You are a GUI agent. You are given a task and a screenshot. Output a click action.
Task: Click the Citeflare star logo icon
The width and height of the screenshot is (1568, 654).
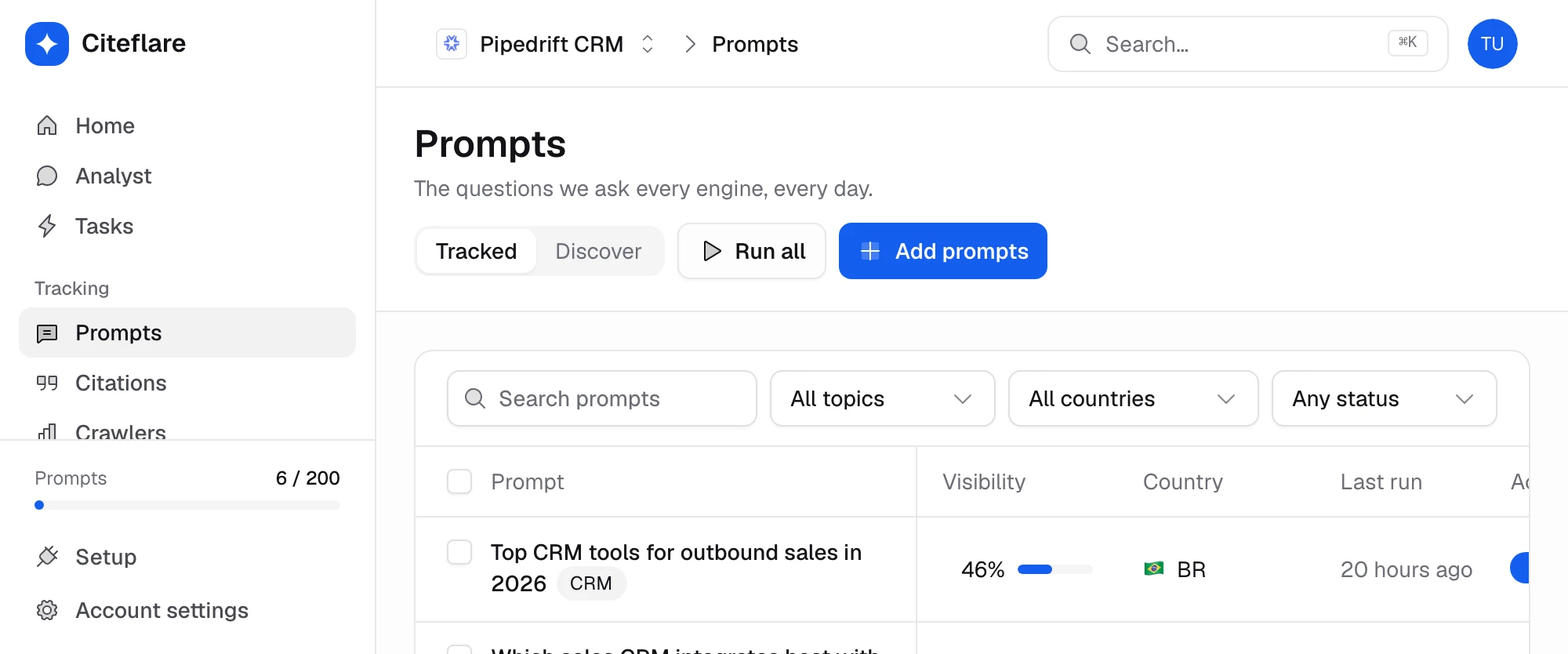47,44
